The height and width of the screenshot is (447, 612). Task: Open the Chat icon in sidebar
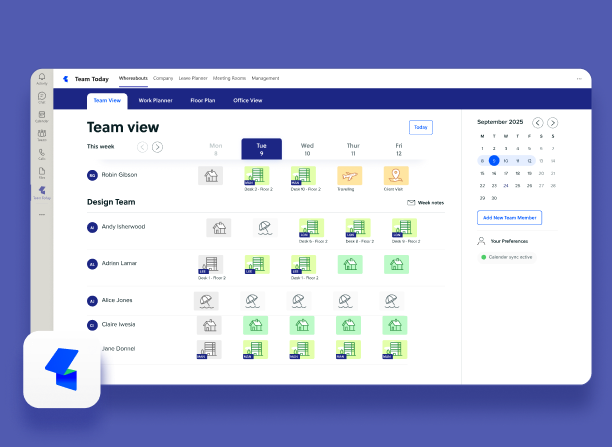coord(42,97)
